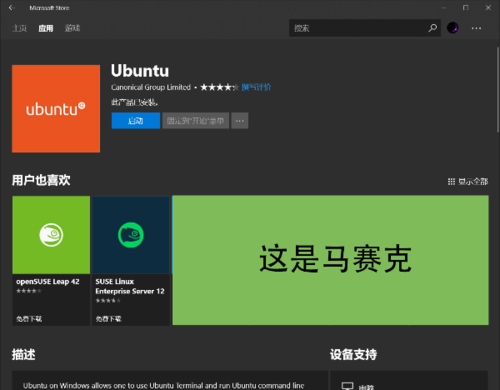Switch to the 应用 apps tab

(x=46, y=28)
